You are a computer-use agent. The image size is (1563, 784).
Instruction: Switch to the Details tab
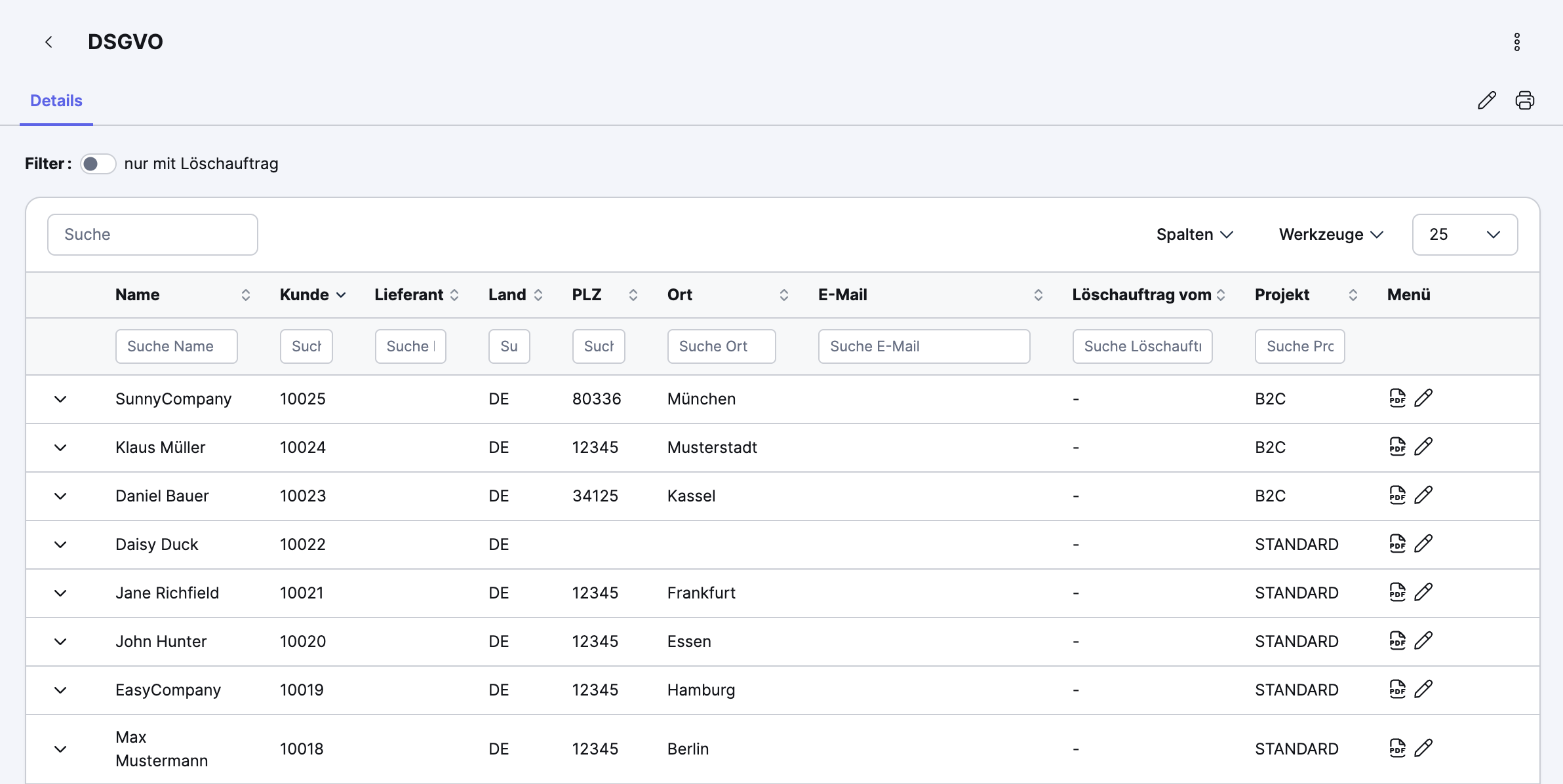click(56, 101)
